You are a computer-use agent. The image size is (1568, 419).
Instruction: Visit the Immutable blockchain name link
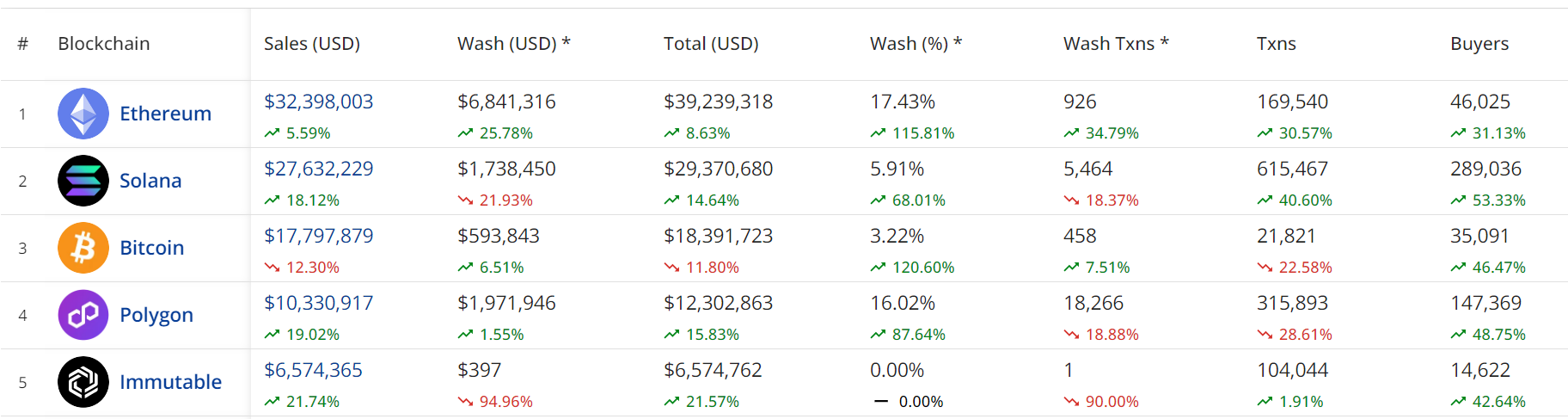click(x=170, y=382)
